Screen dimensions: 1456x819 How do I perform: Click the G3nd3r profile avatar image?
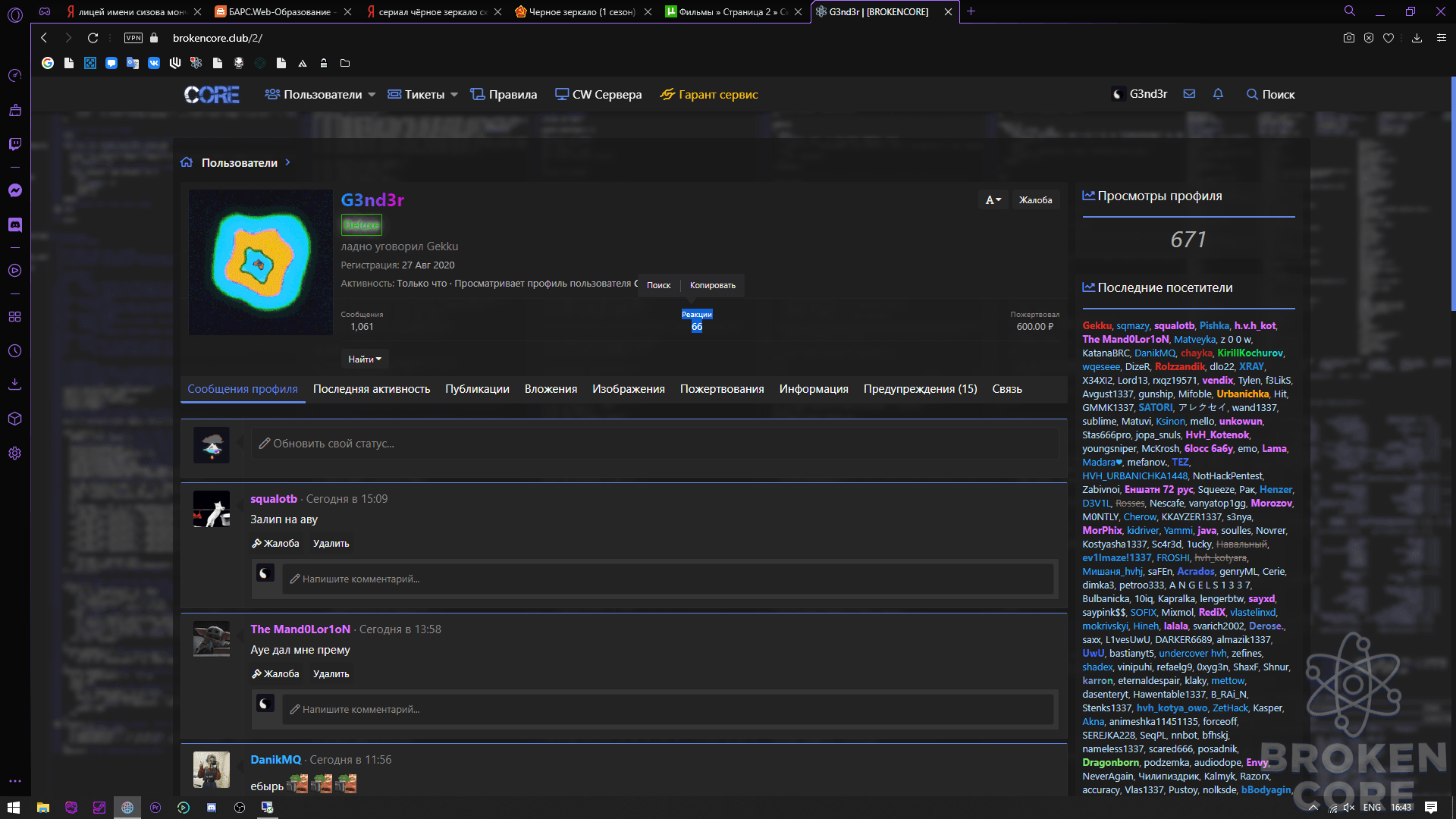(x=261, y=262)
